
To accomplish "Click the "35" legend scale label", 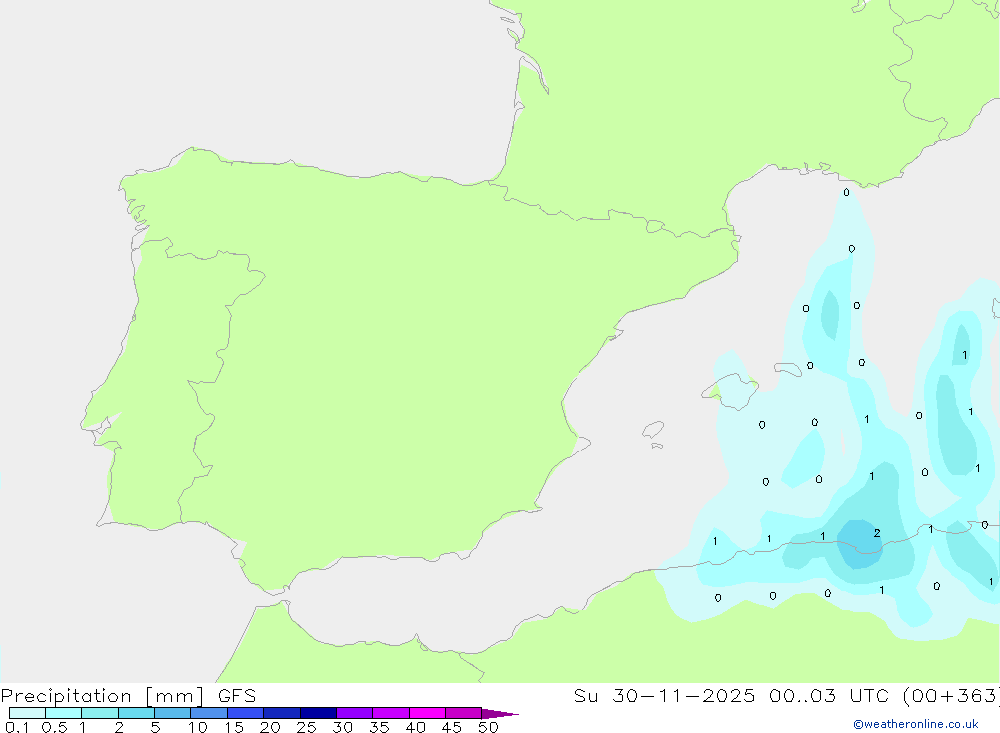I will click(x=379, y=727).
